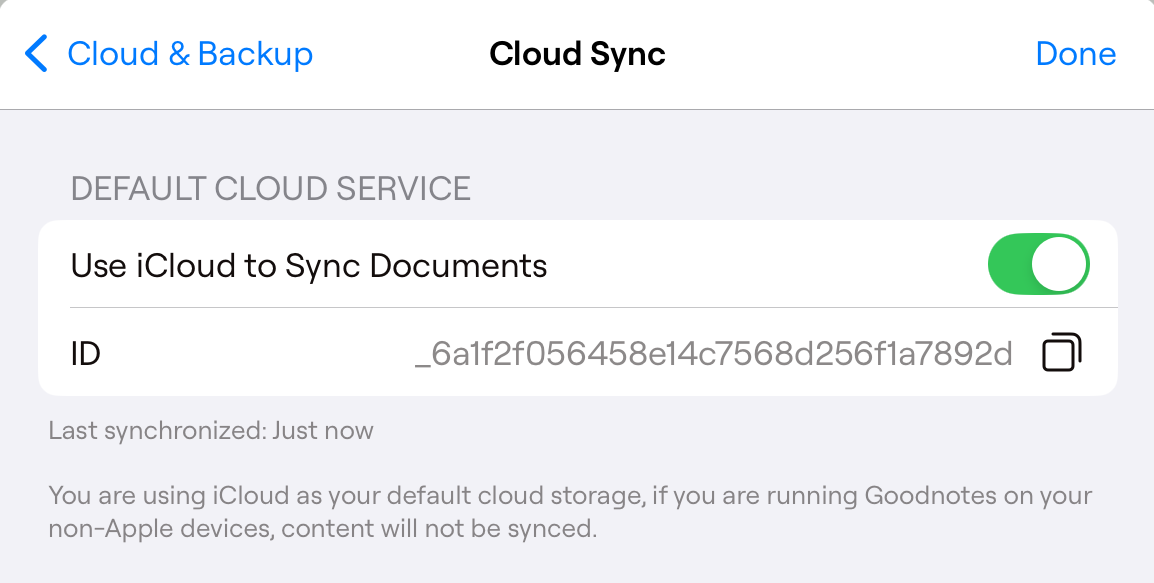1154x583 pixels.
Task: Click the Use iCloud to Sync Documents label
Action: (309, 266)
